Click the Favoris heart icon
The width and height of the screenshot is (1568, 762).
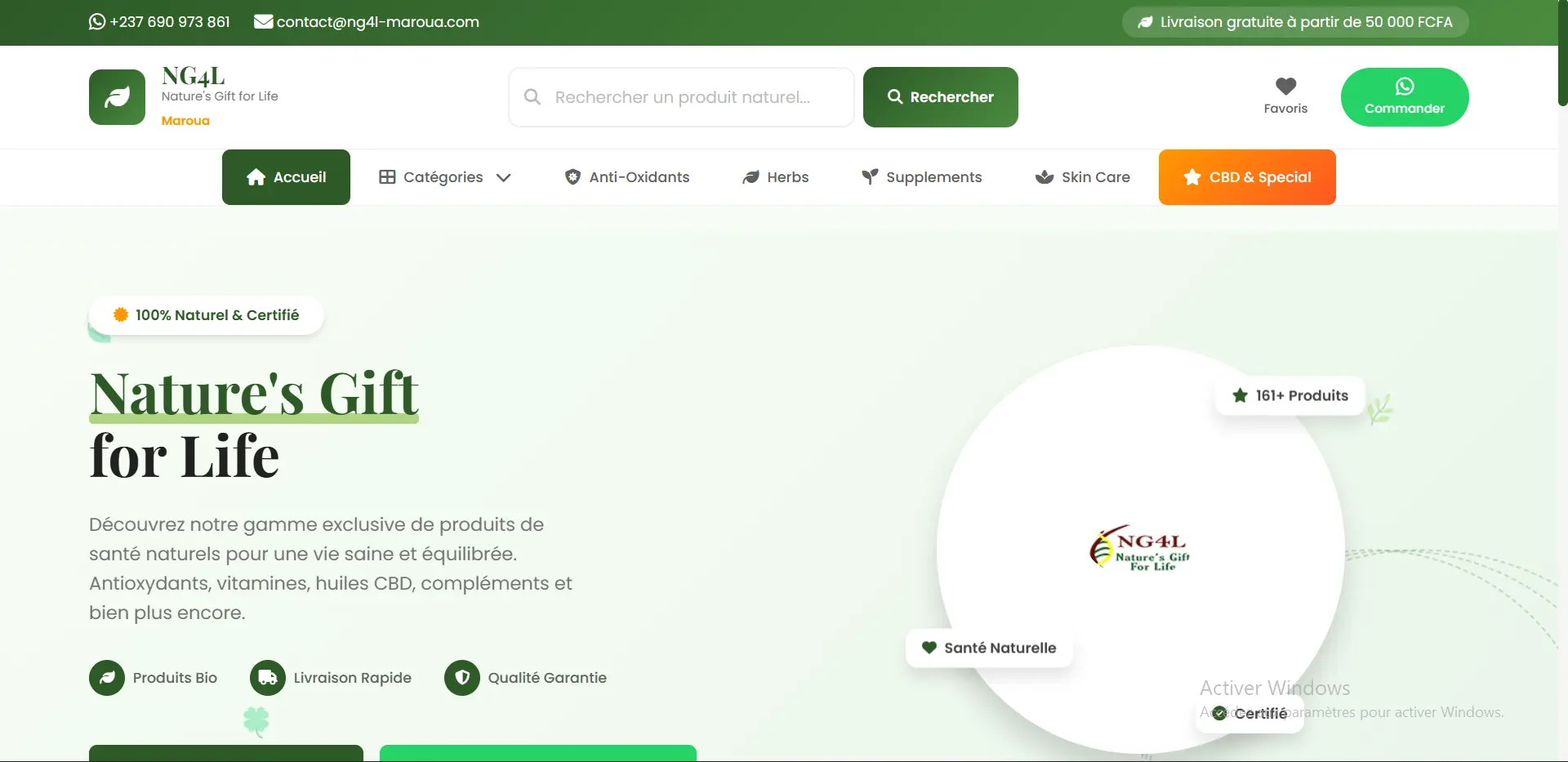pyautogui.click(x=1285, y=86)
